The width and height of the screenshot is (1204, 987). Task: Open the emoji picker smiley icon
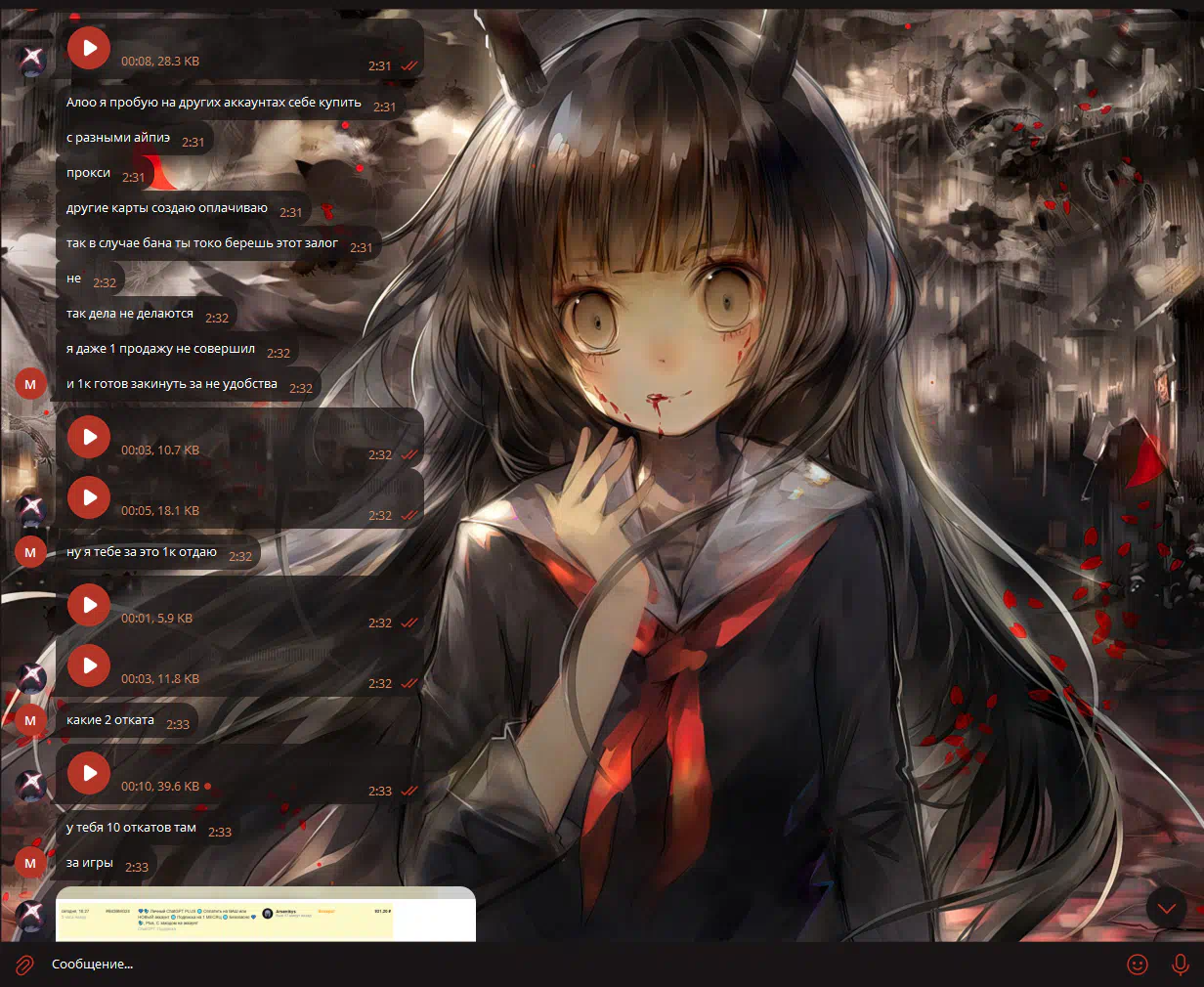[1138, 965]
